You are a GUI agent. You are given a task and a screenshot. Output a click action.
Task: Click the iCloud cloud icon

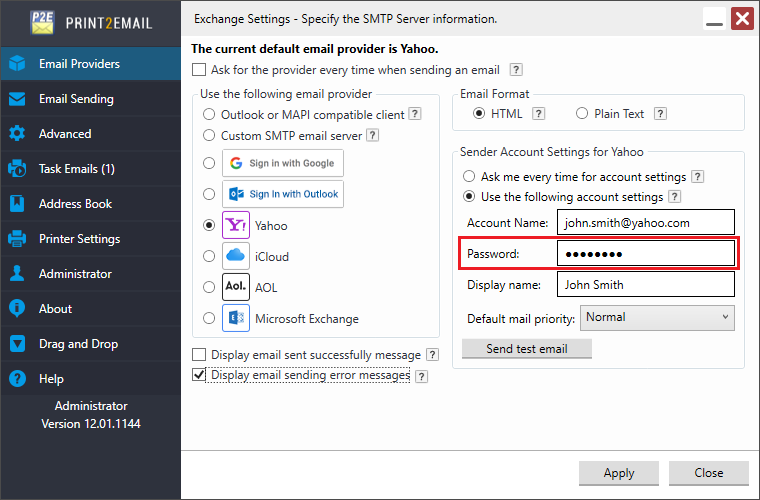236,256
